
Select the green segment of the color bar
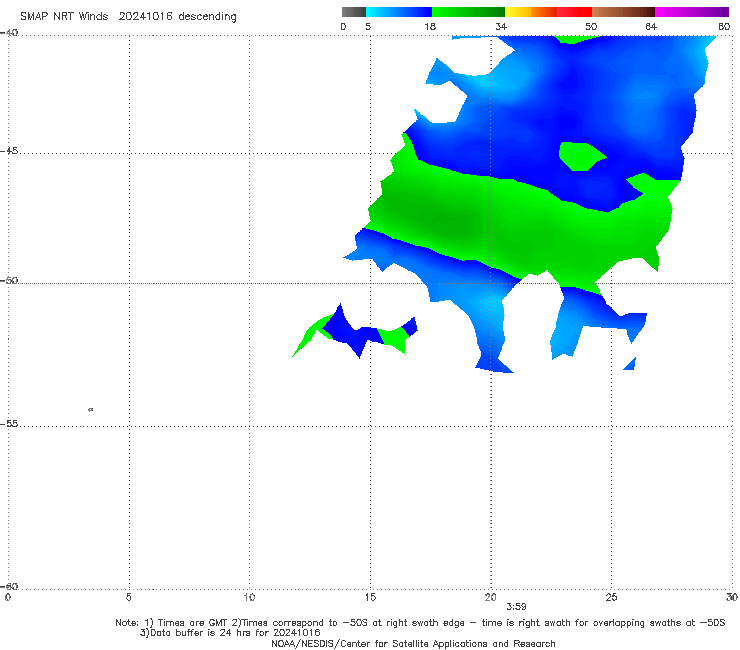click(x=468, y=12)
